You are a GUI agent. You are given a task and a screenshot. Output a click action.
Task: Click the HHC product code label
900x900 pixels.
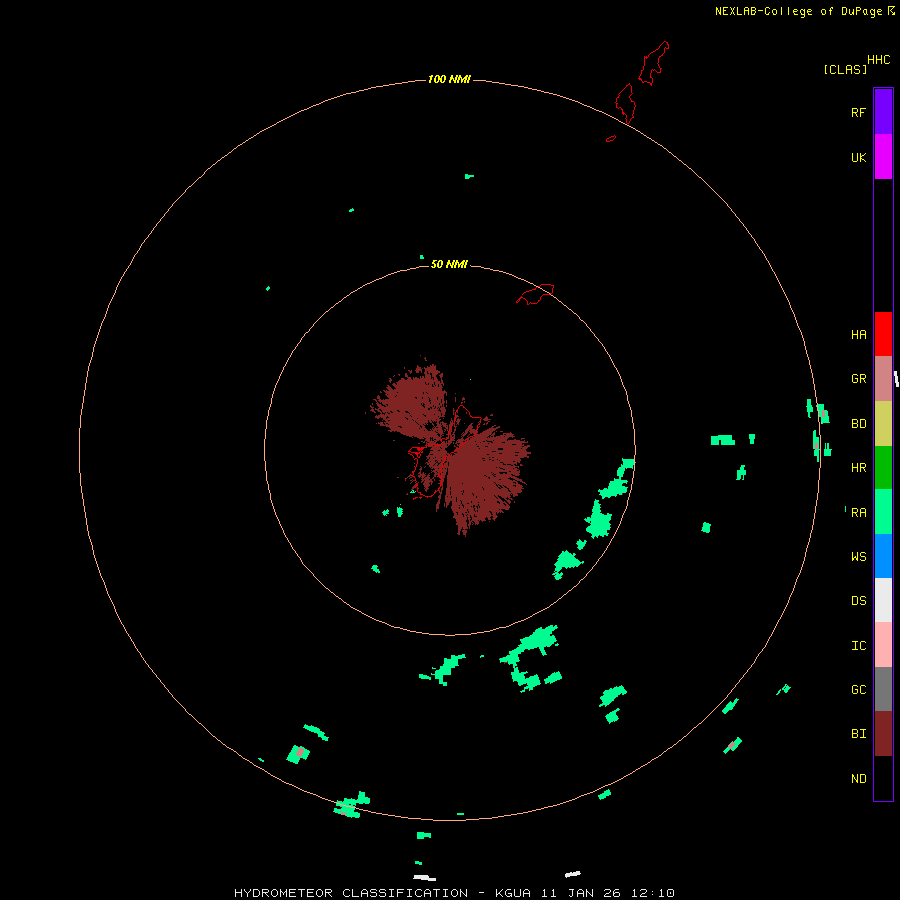pos(878,60)
